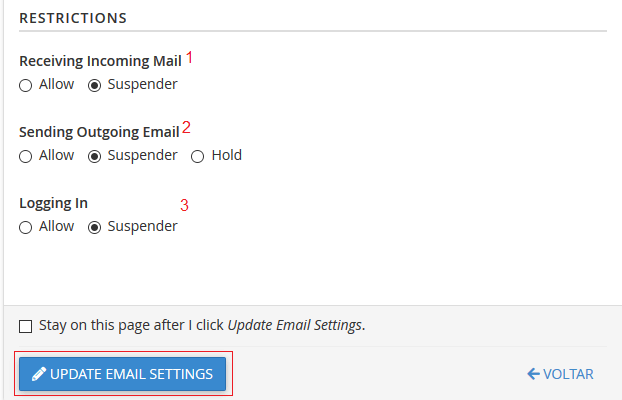Click the Logging In label
Screen dimensions: 622x400
point(53,202)
